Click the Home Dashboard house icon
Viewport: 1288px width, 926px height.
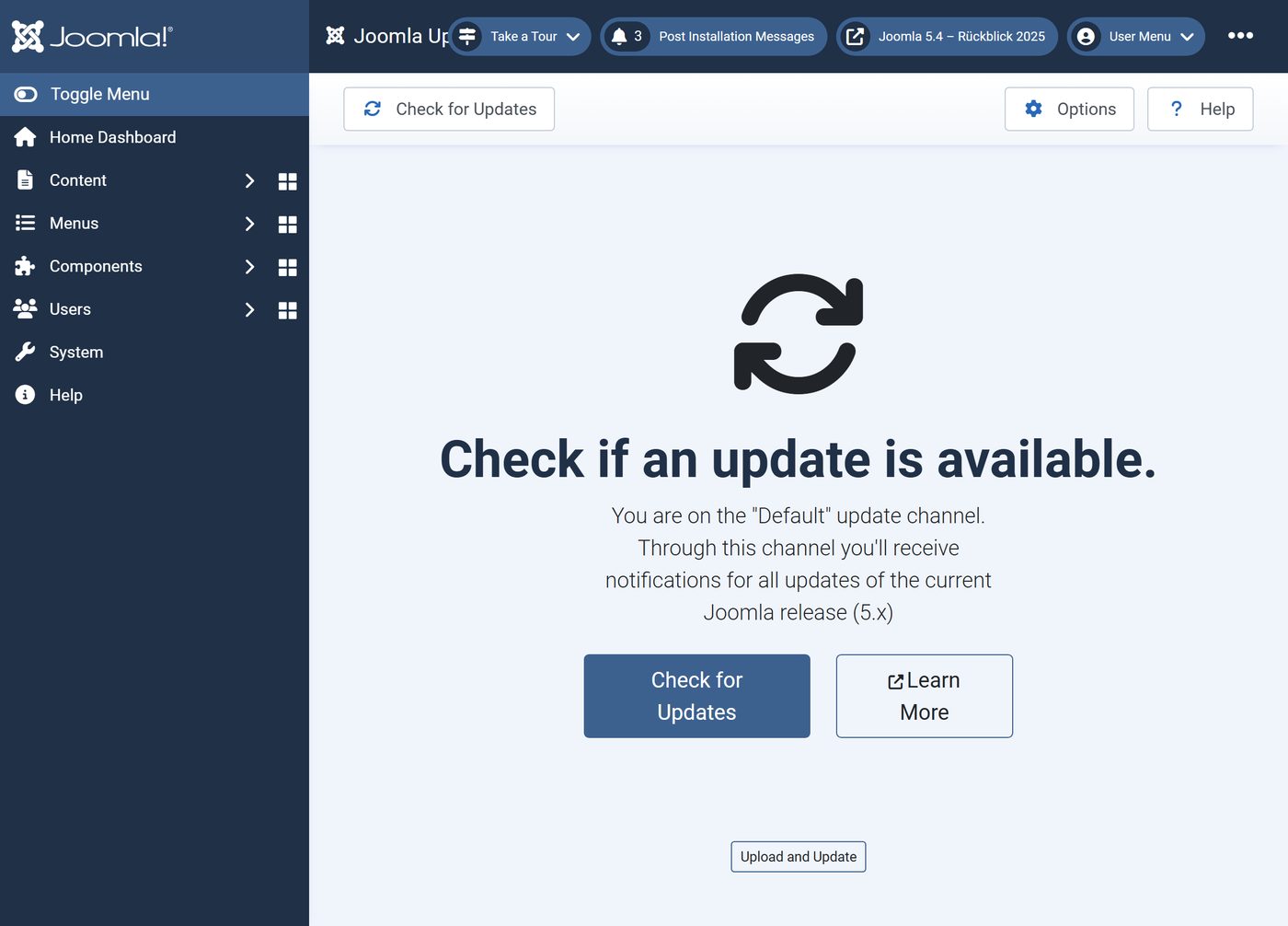click(25, 137)
